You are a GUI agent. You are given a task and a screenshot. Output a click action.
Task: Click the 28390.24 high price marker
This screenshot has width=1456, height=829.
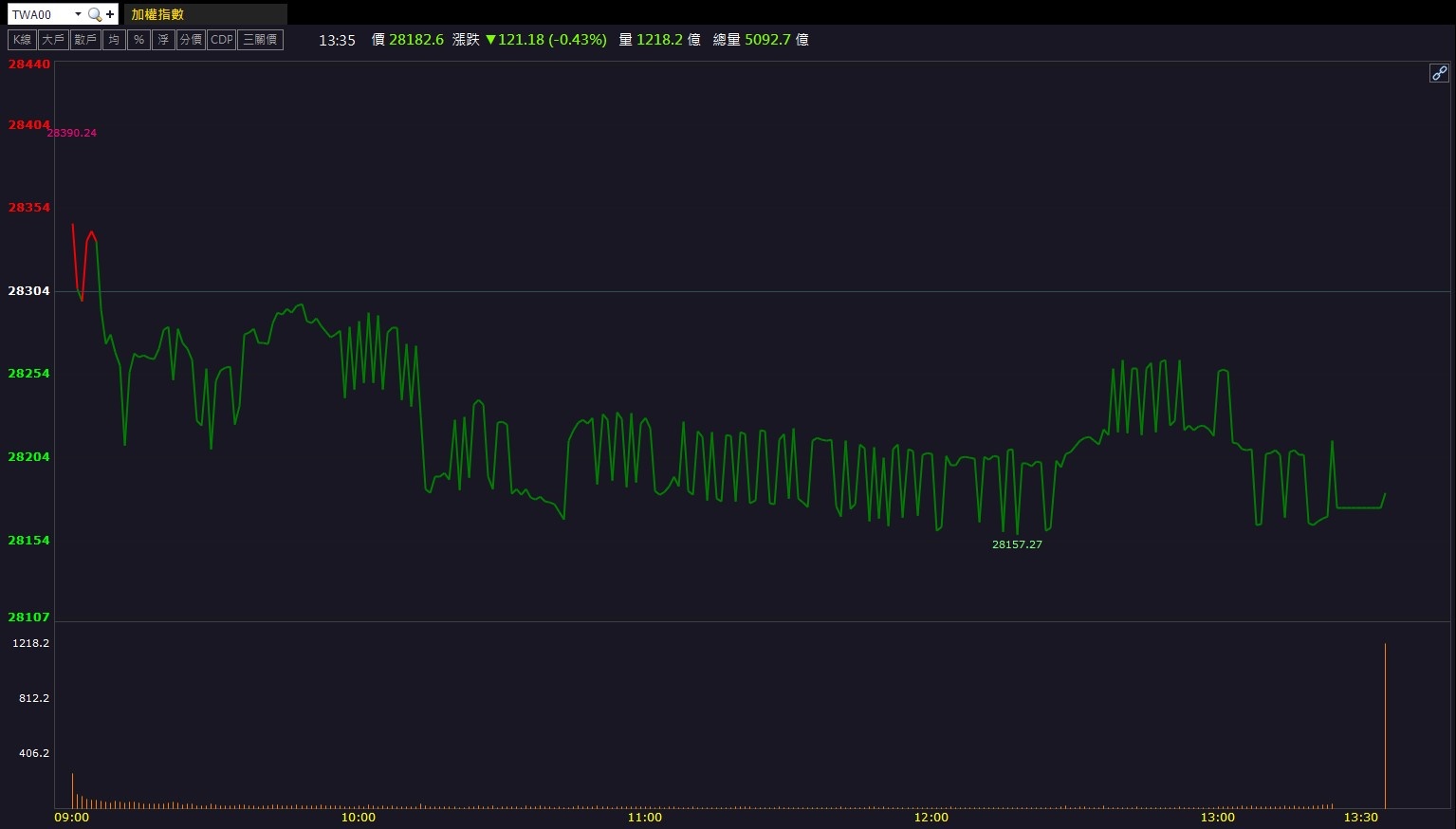pyautogui.click(x=72, y=133)
